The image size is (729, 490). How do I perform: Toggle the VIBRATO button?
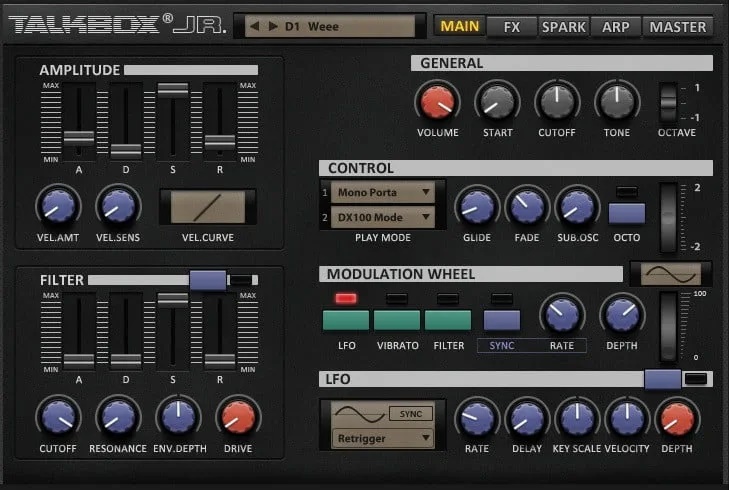pyautogui.click(x=397, y=320)
